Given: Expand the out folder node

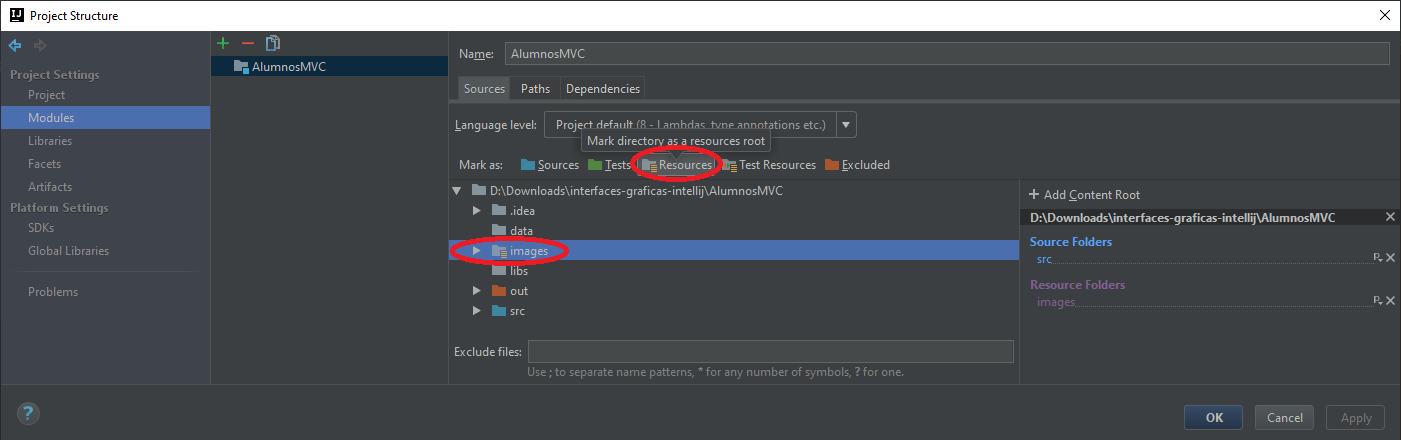Looking at the screenshot, I should tap(477, 291).
